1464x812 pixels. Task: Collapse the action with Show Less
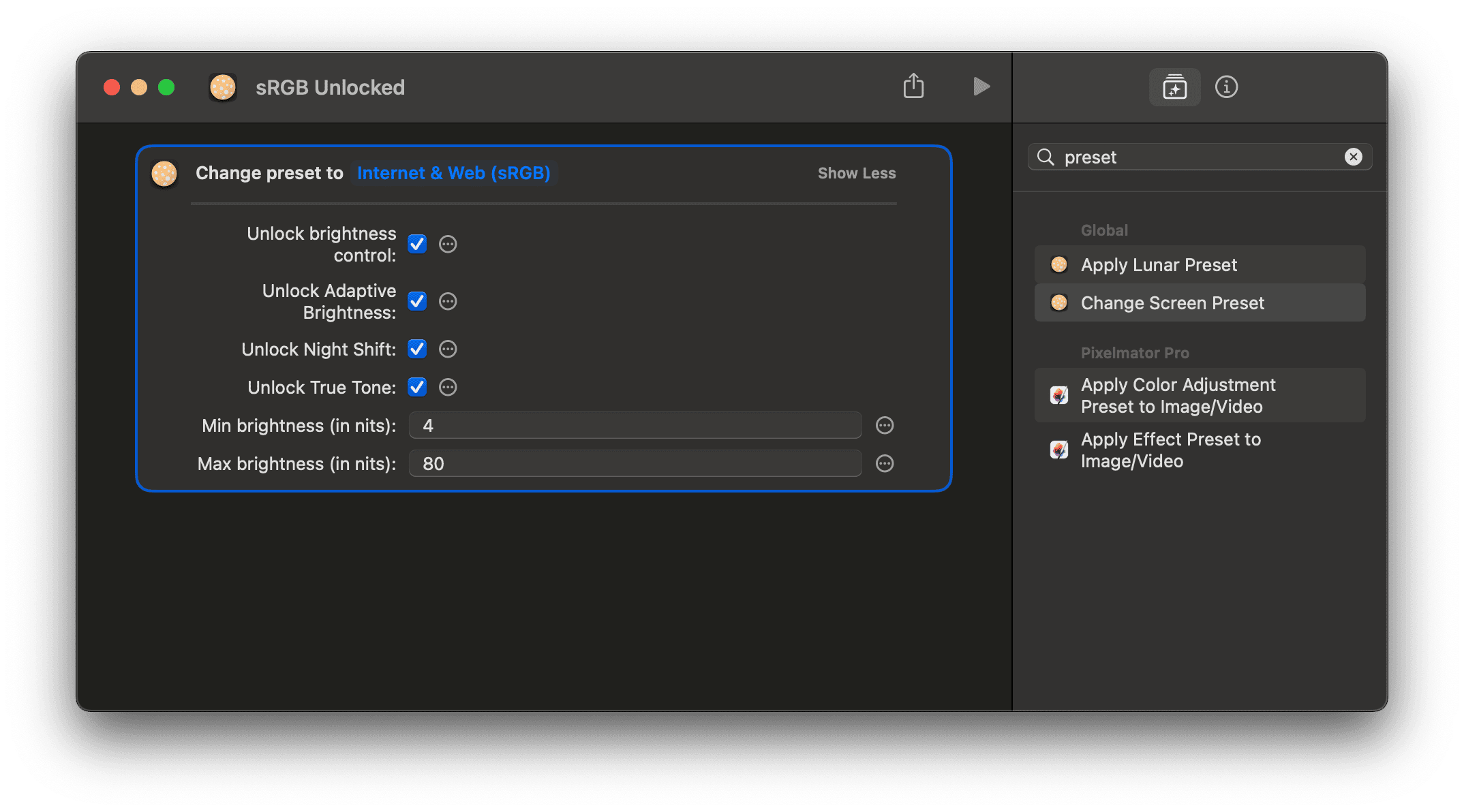(857, 173)
